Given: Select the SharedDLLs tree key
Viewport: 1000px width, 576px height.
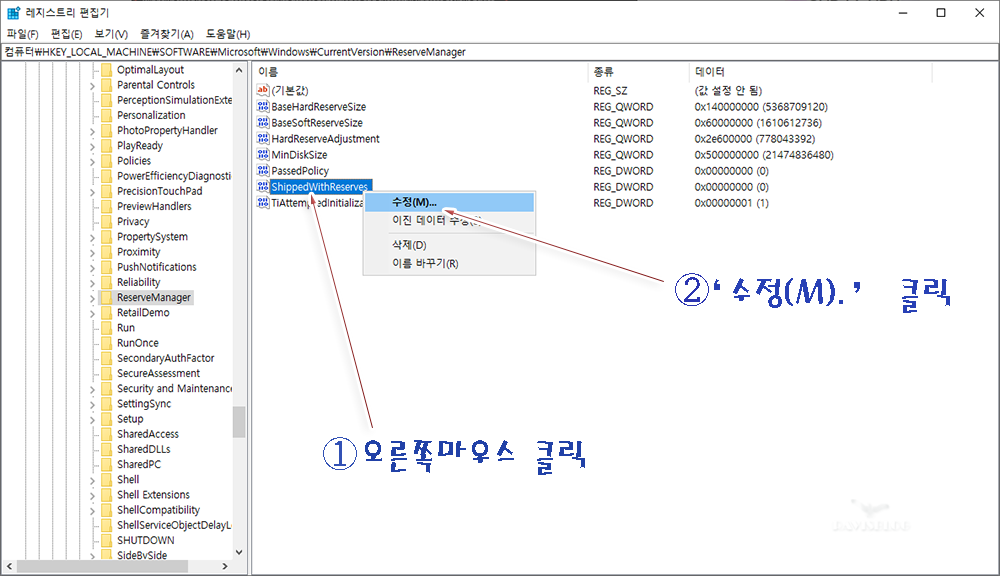Looking at the screenshot, I should coord(143,450).
